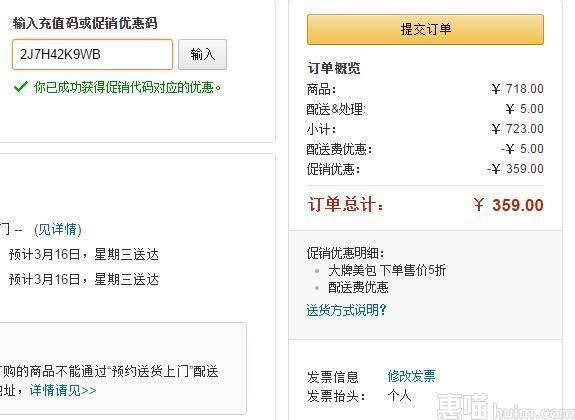Click the 配送费优惠 promotion detail bullet

point(358,287)
